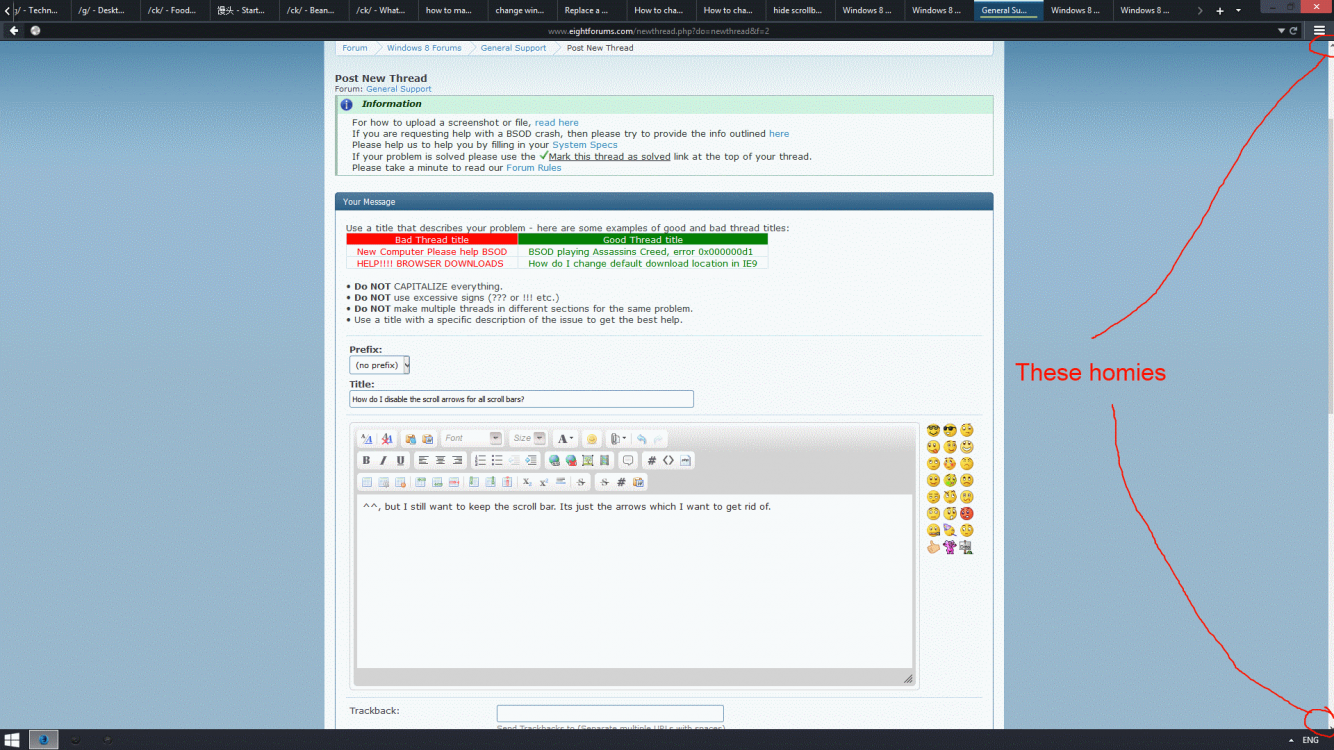The width and height of the screenshot is (1334, 750).
Task: Open address bar history dropdown arrow
Action: 1281,31
